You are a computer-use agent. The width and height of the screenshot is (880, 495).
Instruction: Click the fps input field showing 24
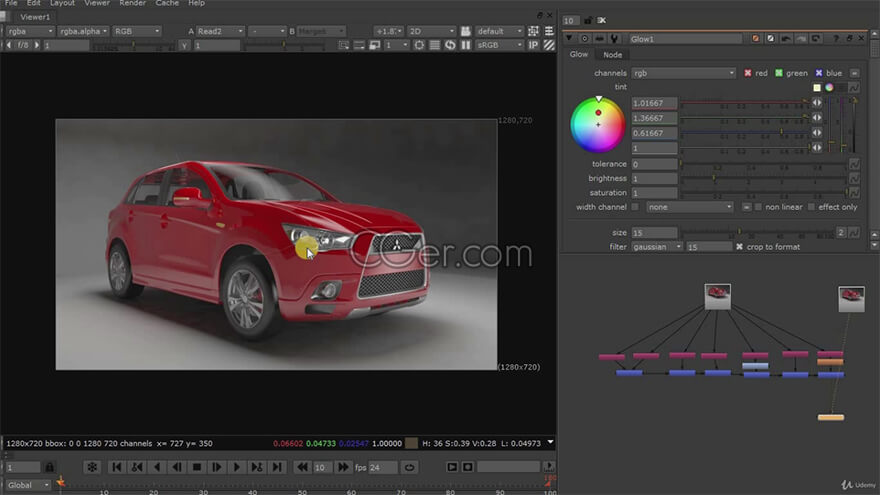click(383, 467)
